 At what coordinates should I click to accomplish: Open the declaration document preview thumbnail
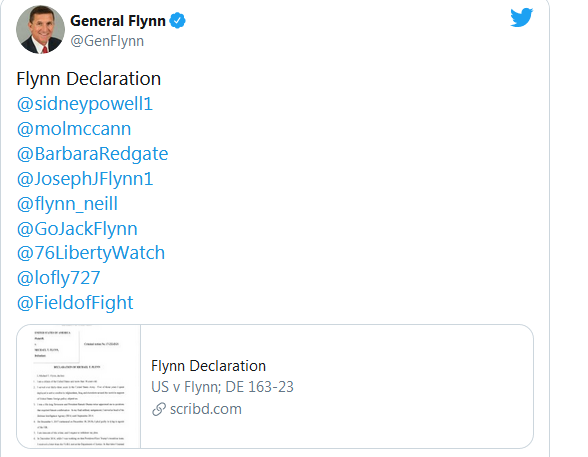pyautogui.click(x=79, y=387)
